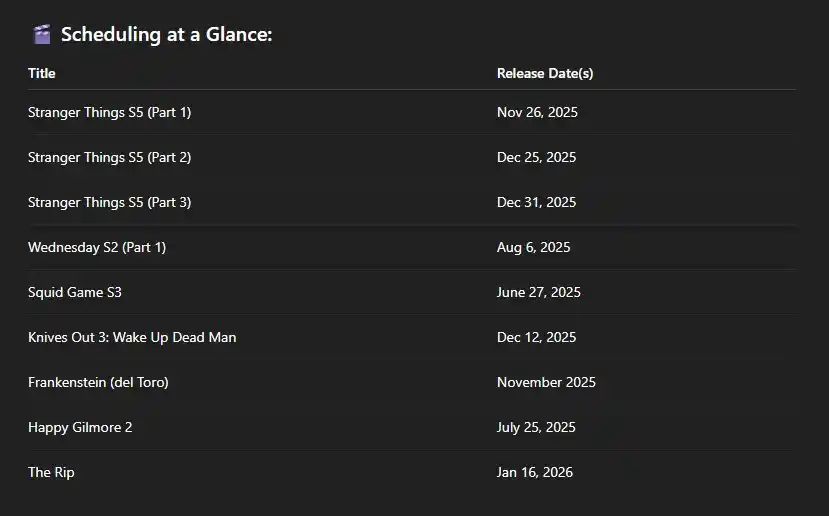Select the November 2025 date cell
Viewport: 829px width, 516px height.
pyautogui.click(x=546, y=382)
